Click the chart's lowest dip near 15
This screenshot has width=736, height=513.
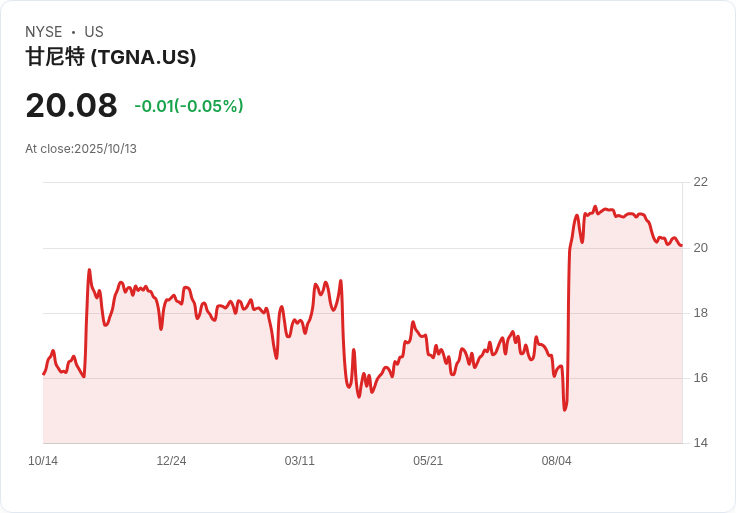coord(565,409)
